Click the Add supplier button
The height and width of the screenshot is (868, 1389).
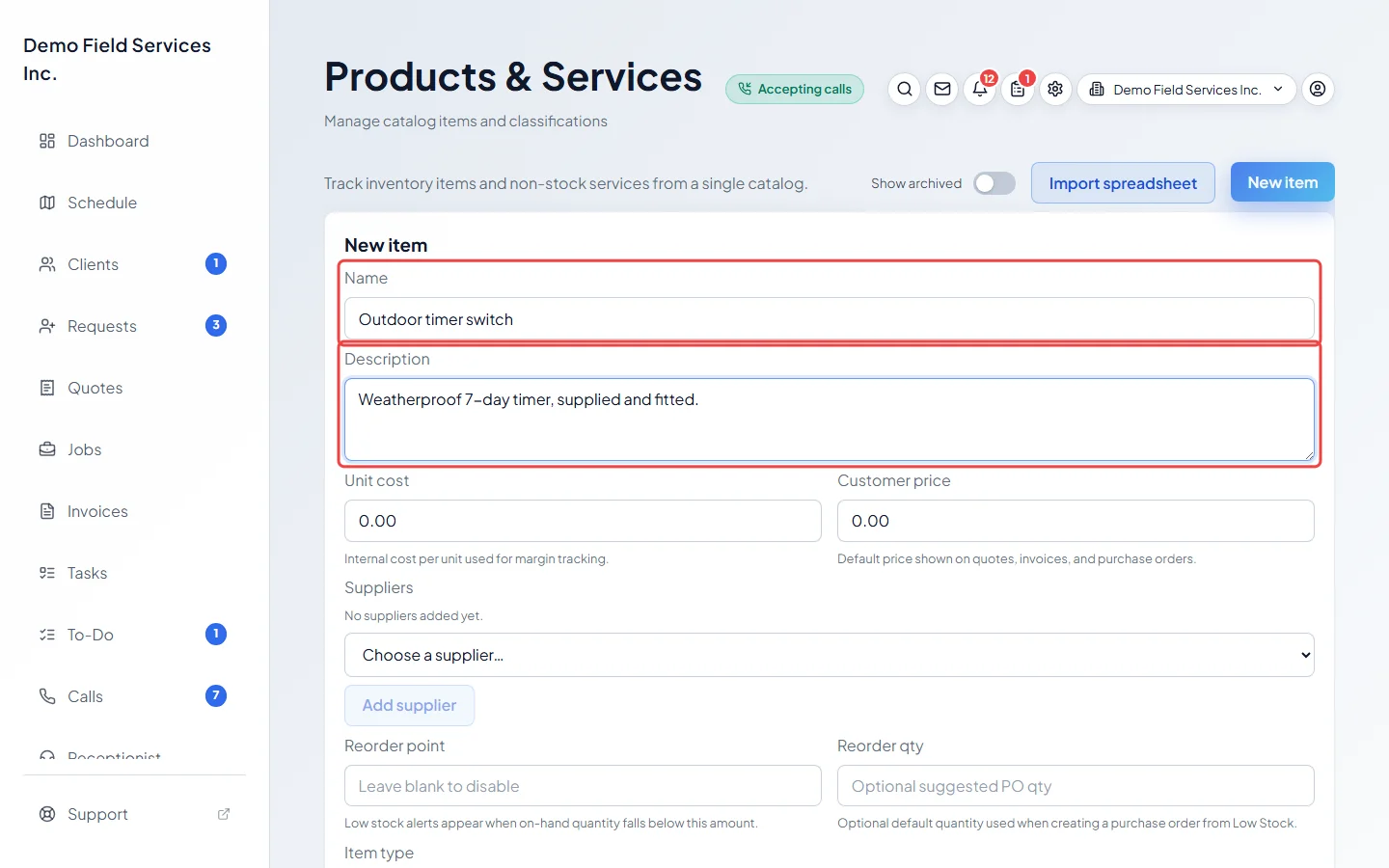(409, 705)
